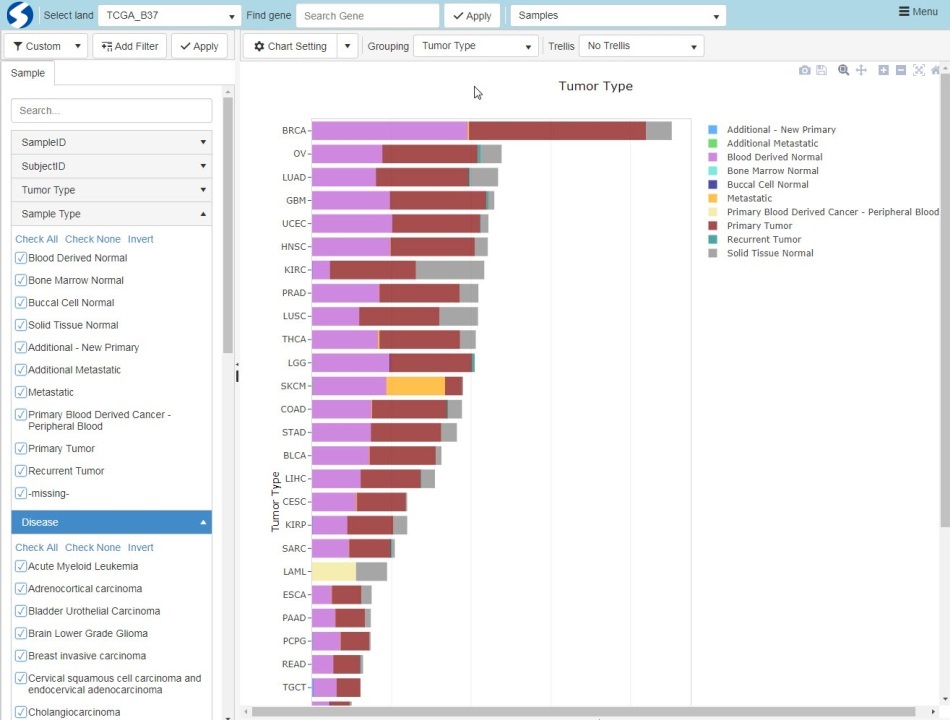This screenshot has width=950, height=720.
Task: Click the save disk icon above the chart
Action: (821, 70)
